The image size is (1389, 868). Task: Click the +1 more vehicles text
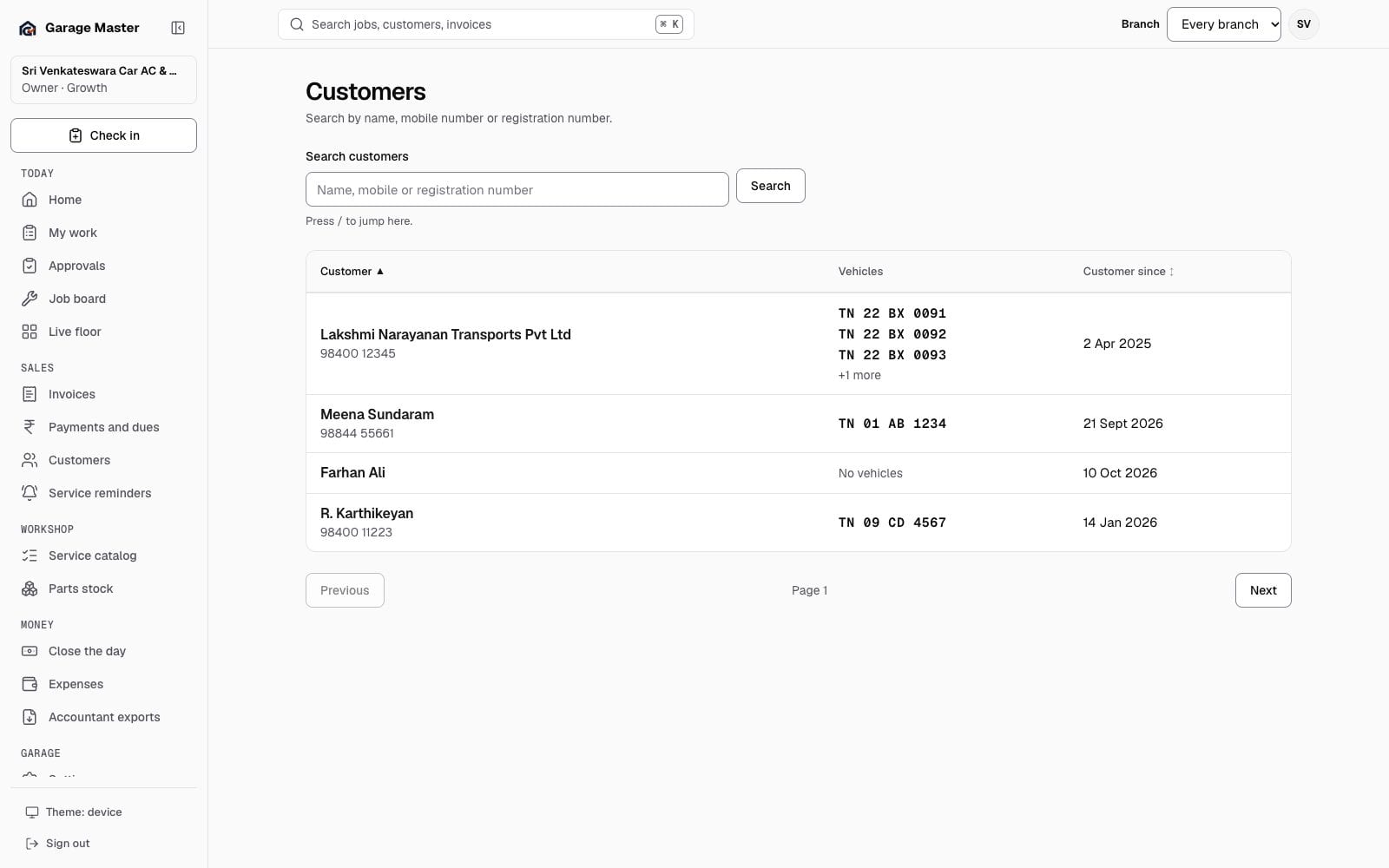coord(859,375)
